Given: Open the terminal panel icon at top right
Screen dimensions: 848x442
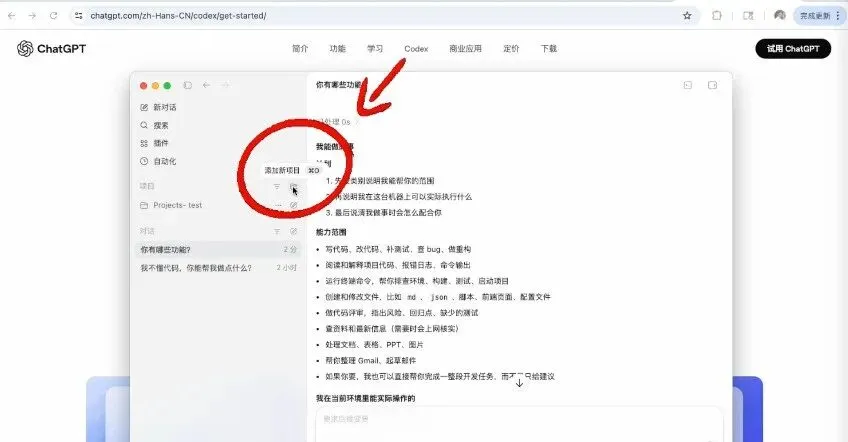Looking at the screenshot, I should tap(687, 85).
